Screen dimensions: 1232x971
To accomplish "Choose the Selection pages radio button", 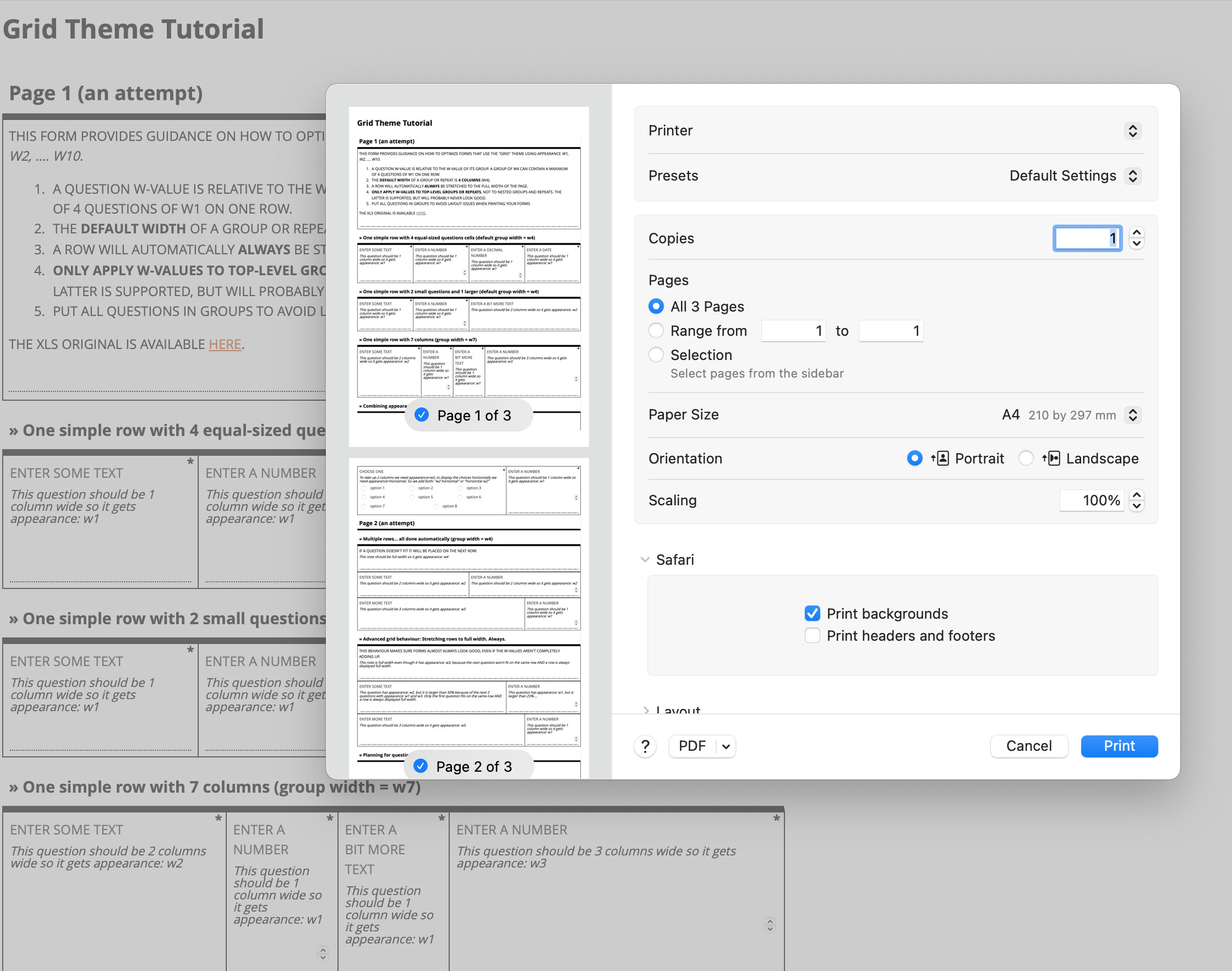I will tap(656, 354).
